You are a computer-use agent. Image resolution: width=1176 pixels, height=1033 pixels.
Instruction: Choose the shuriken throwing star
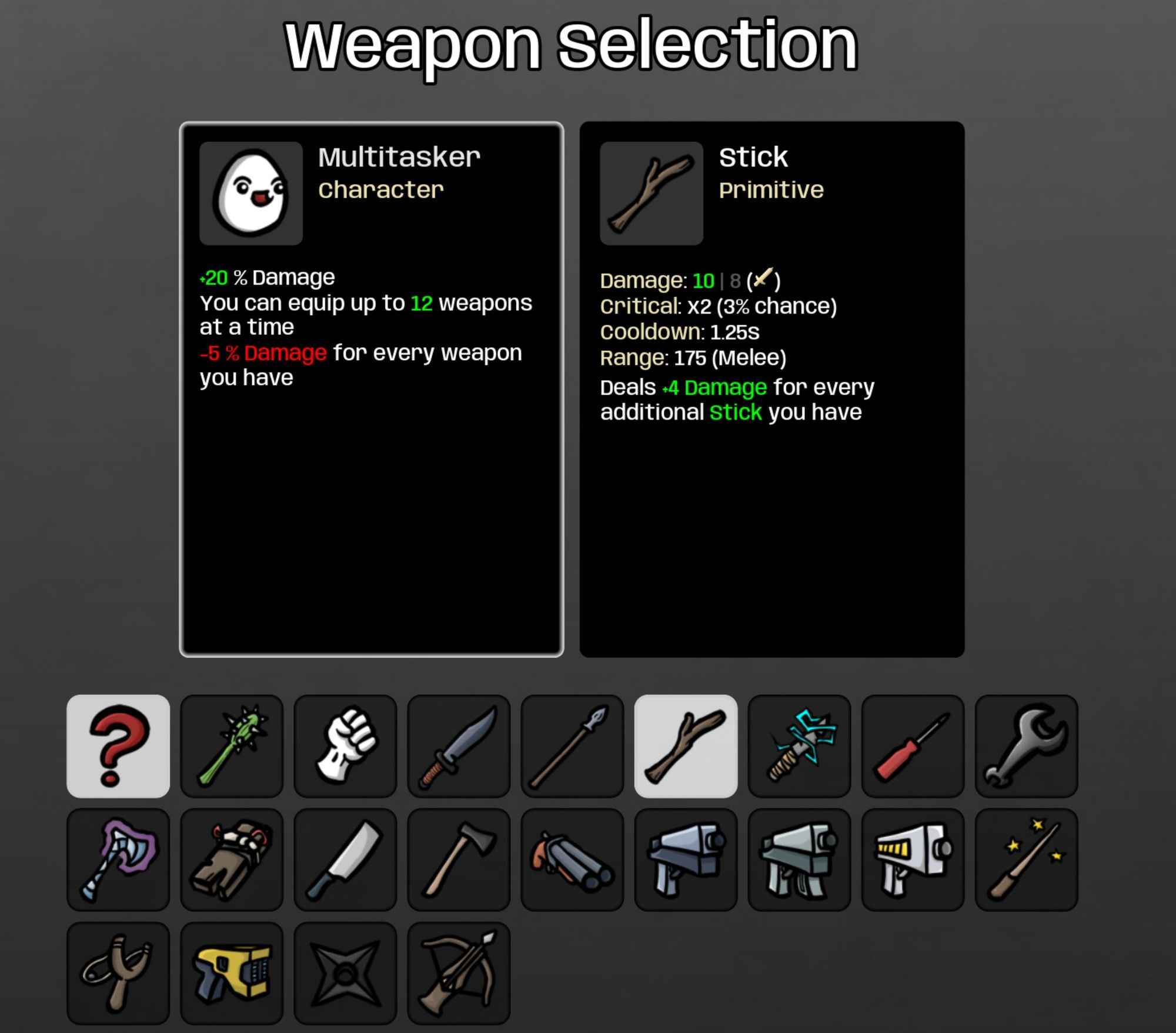tap(345, 973)
